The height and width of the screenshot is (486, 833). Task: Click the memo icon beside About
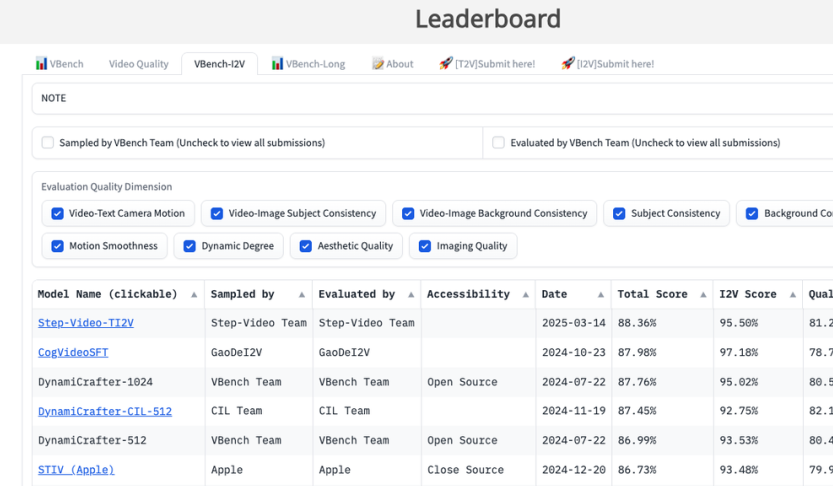pos(378,64)
